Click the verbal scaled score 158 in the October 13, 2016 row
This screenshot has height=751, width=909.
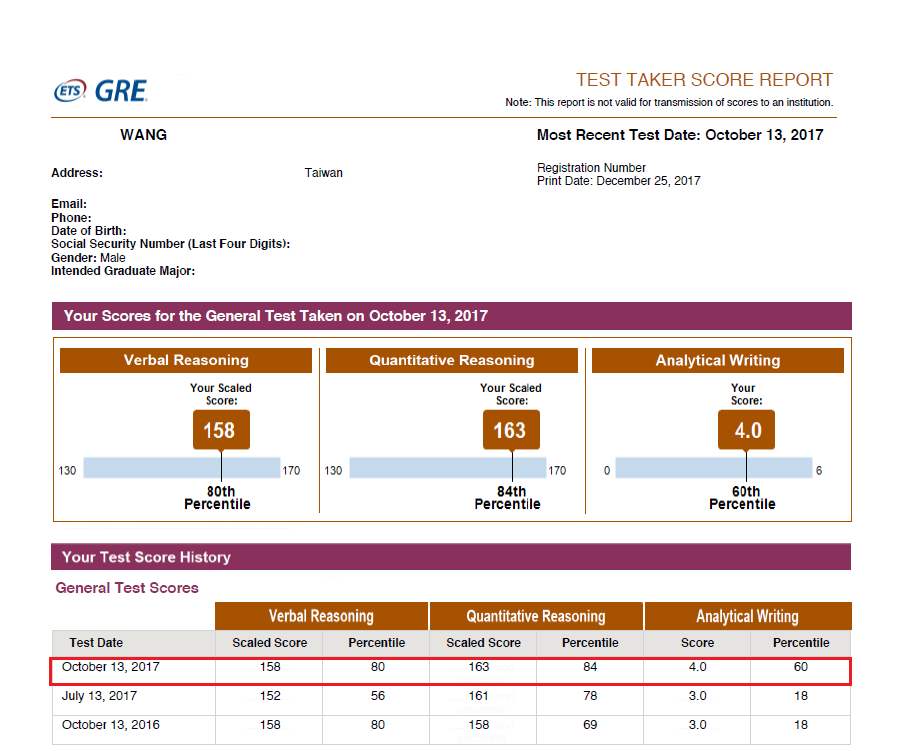click(270, 725)
